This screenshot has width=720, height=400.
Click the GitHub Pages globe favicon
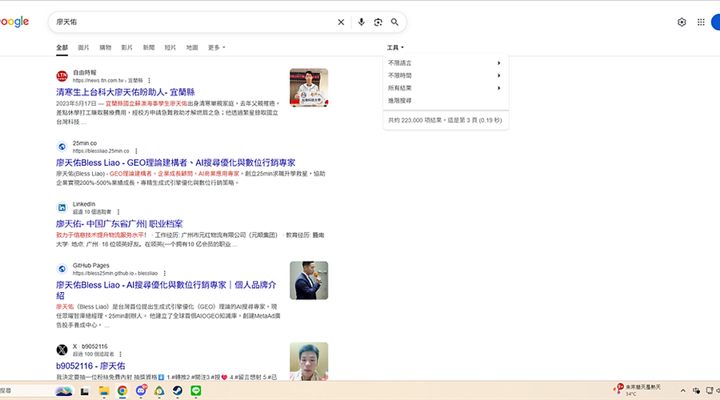tap(62, 269)
